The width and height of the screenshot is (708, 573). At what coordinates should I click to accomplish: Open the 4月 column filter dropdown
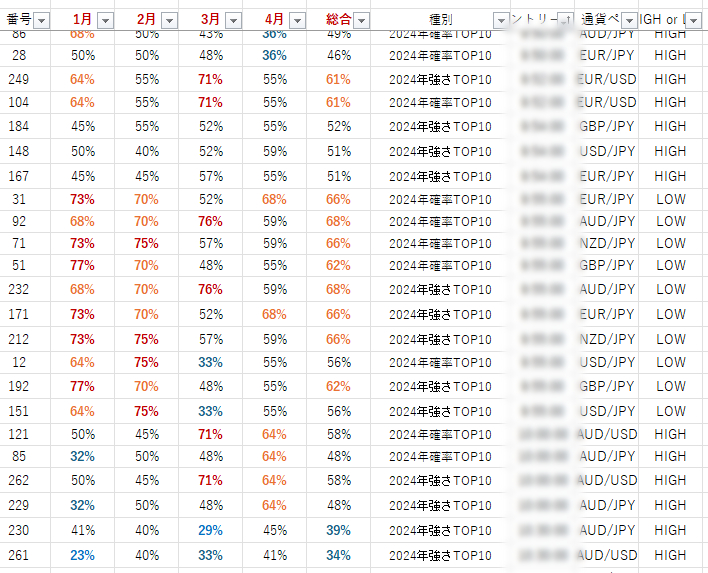tap(298, 20)
